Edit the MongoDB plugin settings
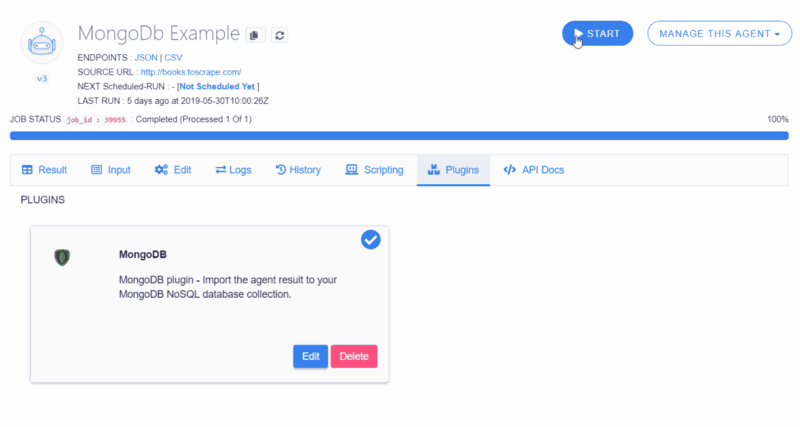 coord(310,356)
